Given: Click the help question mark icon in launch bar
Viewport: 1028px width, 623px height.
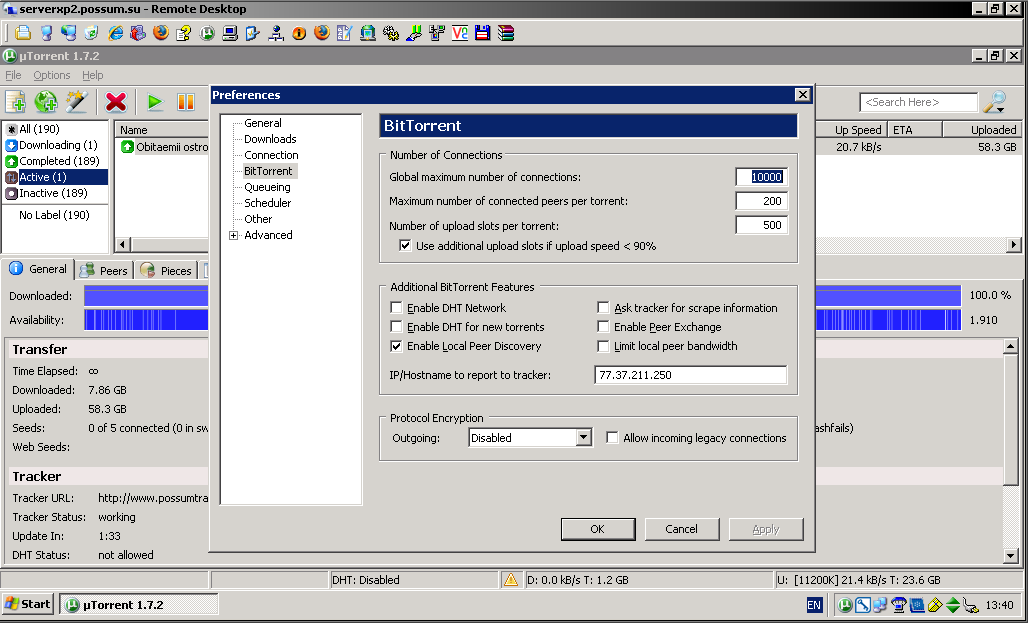Looking at the screenshot, I should tap(184, 32).
